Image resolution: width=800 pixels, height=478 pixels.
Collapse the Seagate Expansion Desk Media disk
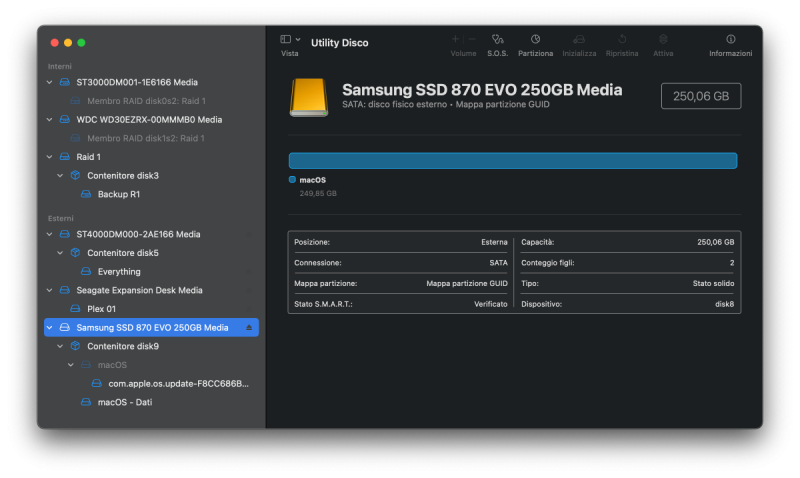(x=50, y=290)
